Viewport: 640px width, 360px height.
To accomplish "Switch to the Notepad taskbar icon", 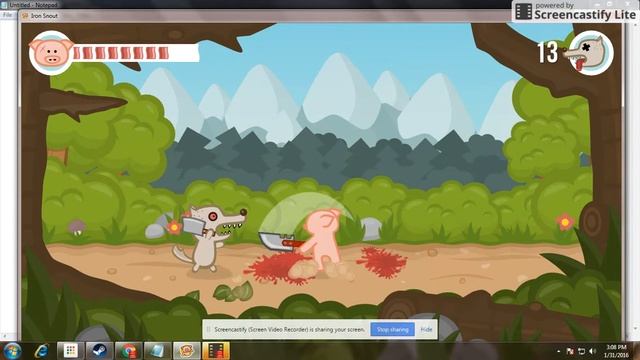I will coord(158,351).
